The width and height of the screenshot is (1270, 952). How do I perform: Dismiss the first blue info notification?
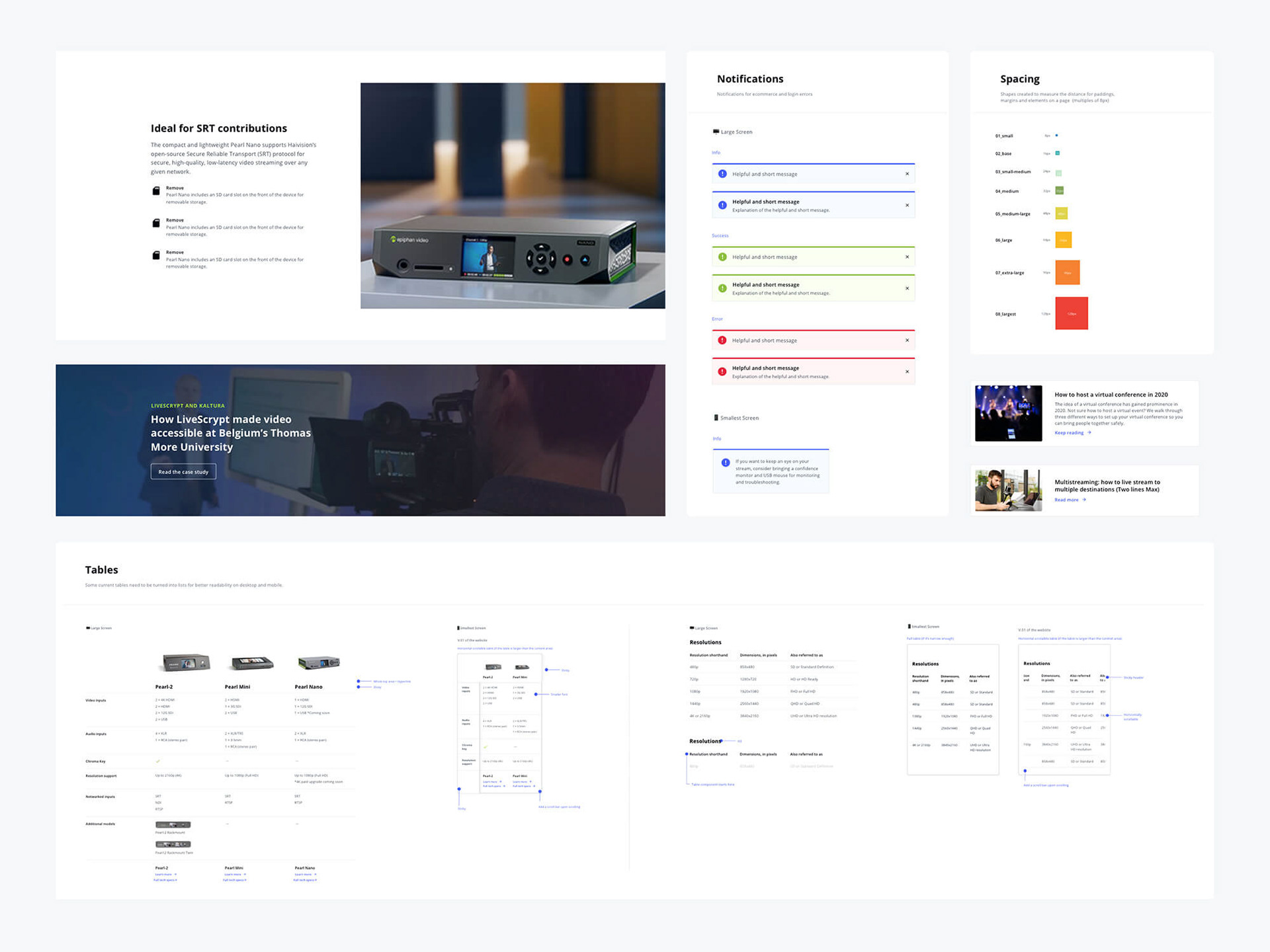(x=907, y=174)
